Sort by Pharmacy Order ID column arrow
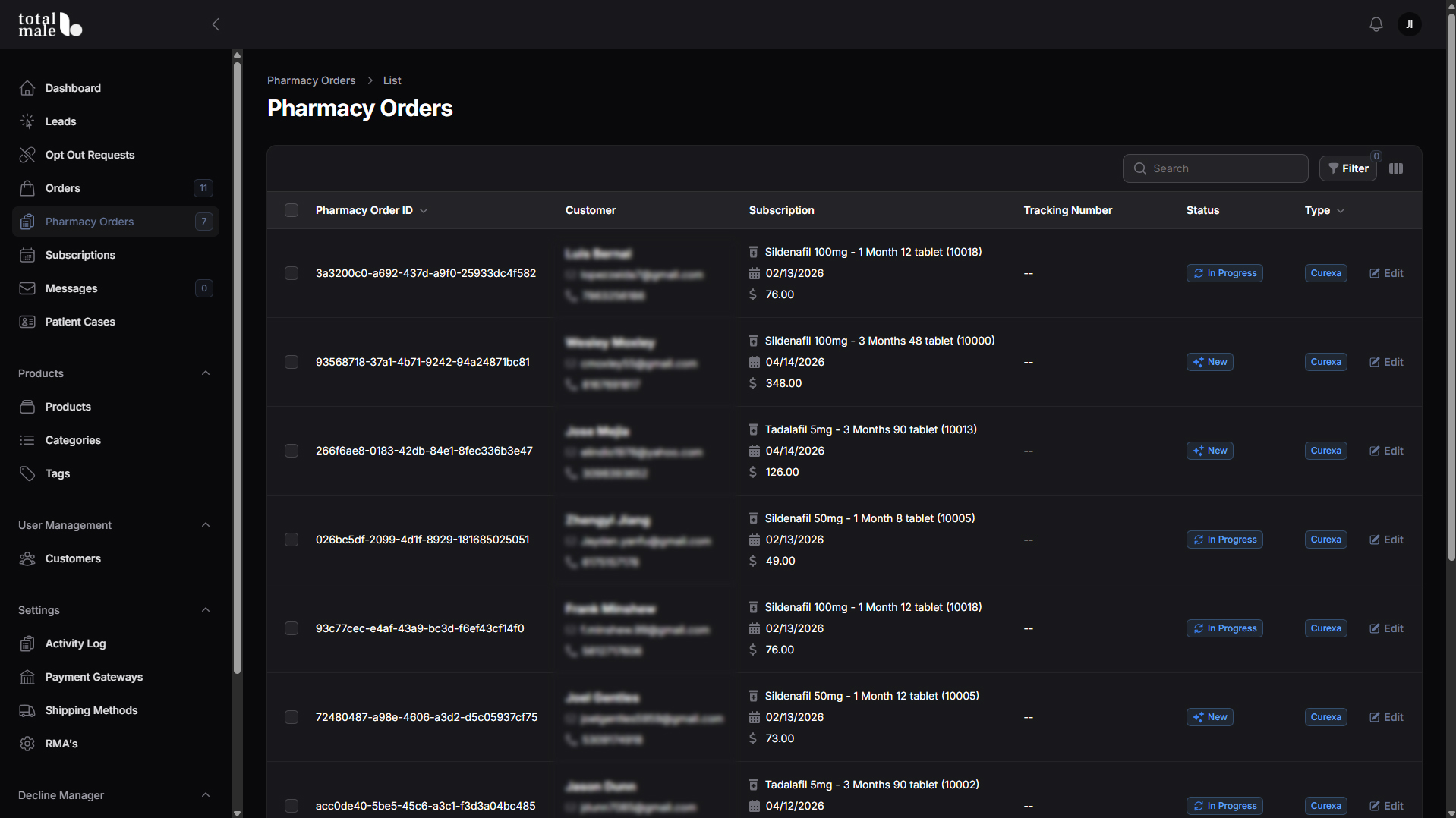The image size is (1456, 818). coord(424,211)
